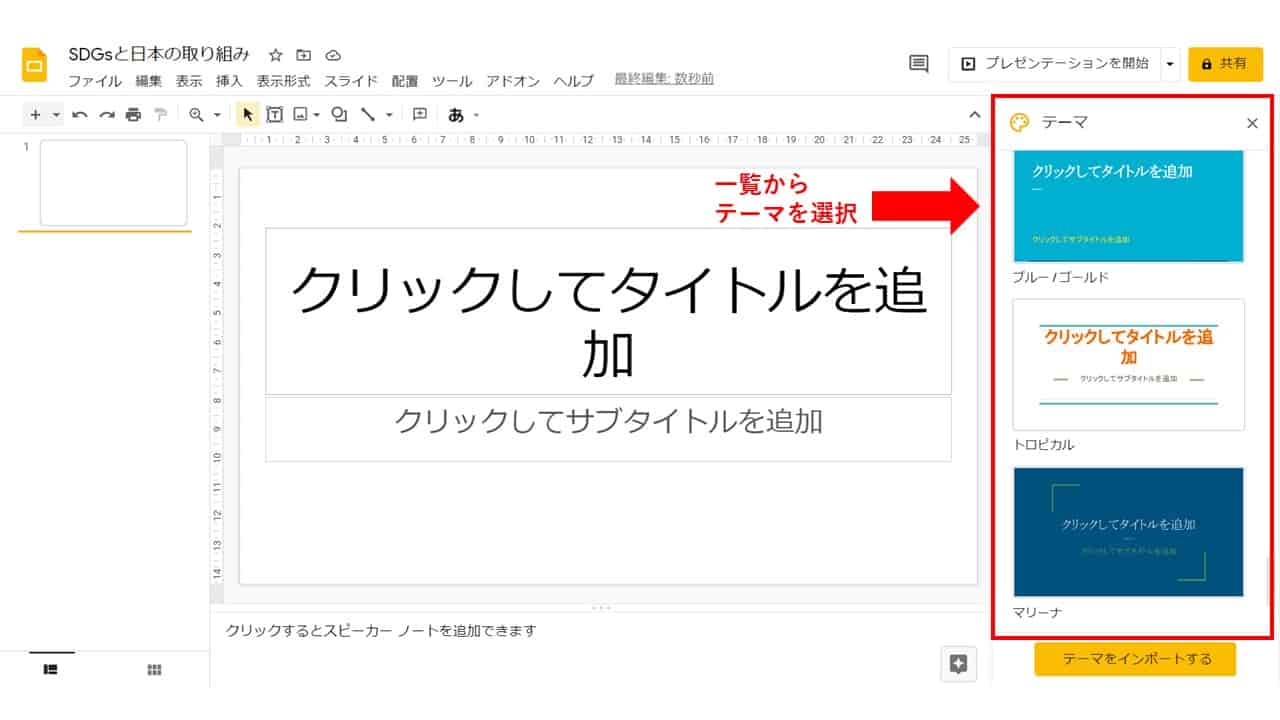The image size is (1280, 720).
Task: Activate the select cursor tool
Action: pos(248,115)
